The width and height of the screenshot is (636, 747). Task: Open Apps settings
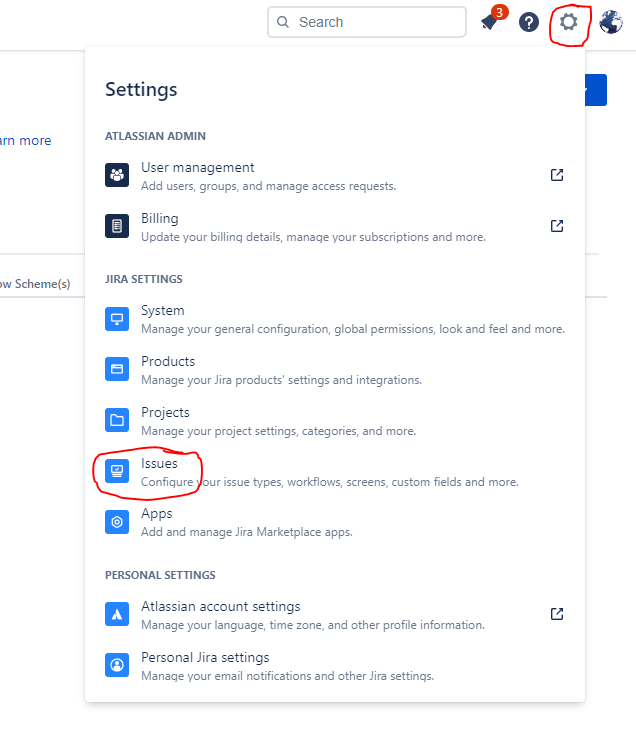(x=334, y=522)
